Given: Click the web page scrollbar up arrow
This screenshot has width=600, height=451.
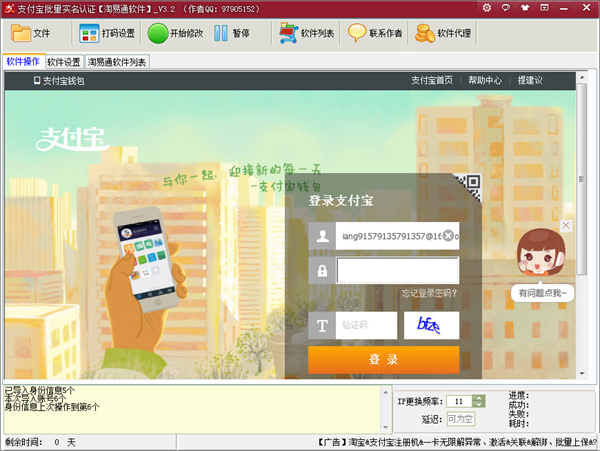Looking at the screenshot, I should tap(582, 78).
